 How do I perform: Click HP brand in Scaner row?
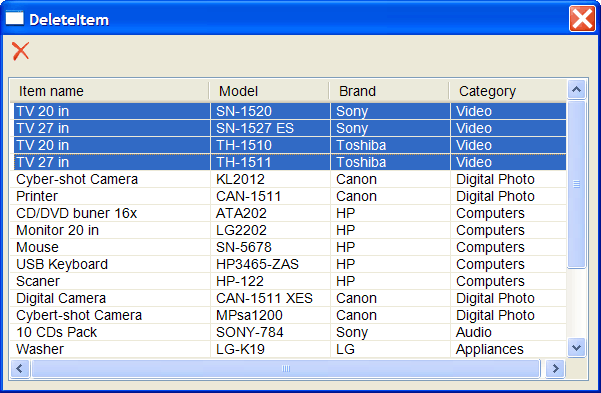coord(390,281)
